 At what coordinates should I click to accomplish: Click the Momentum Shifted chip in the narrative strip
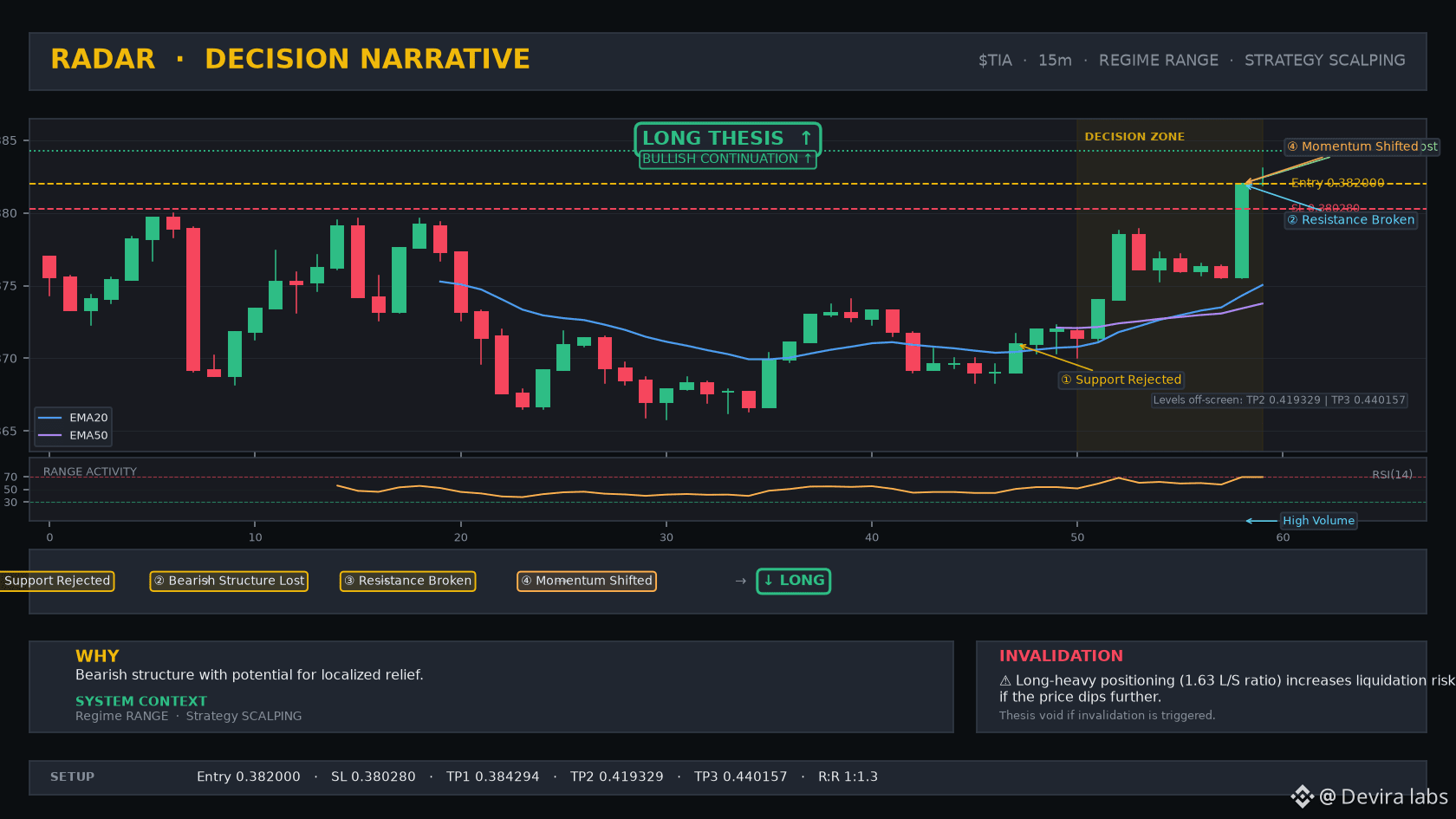587,581
